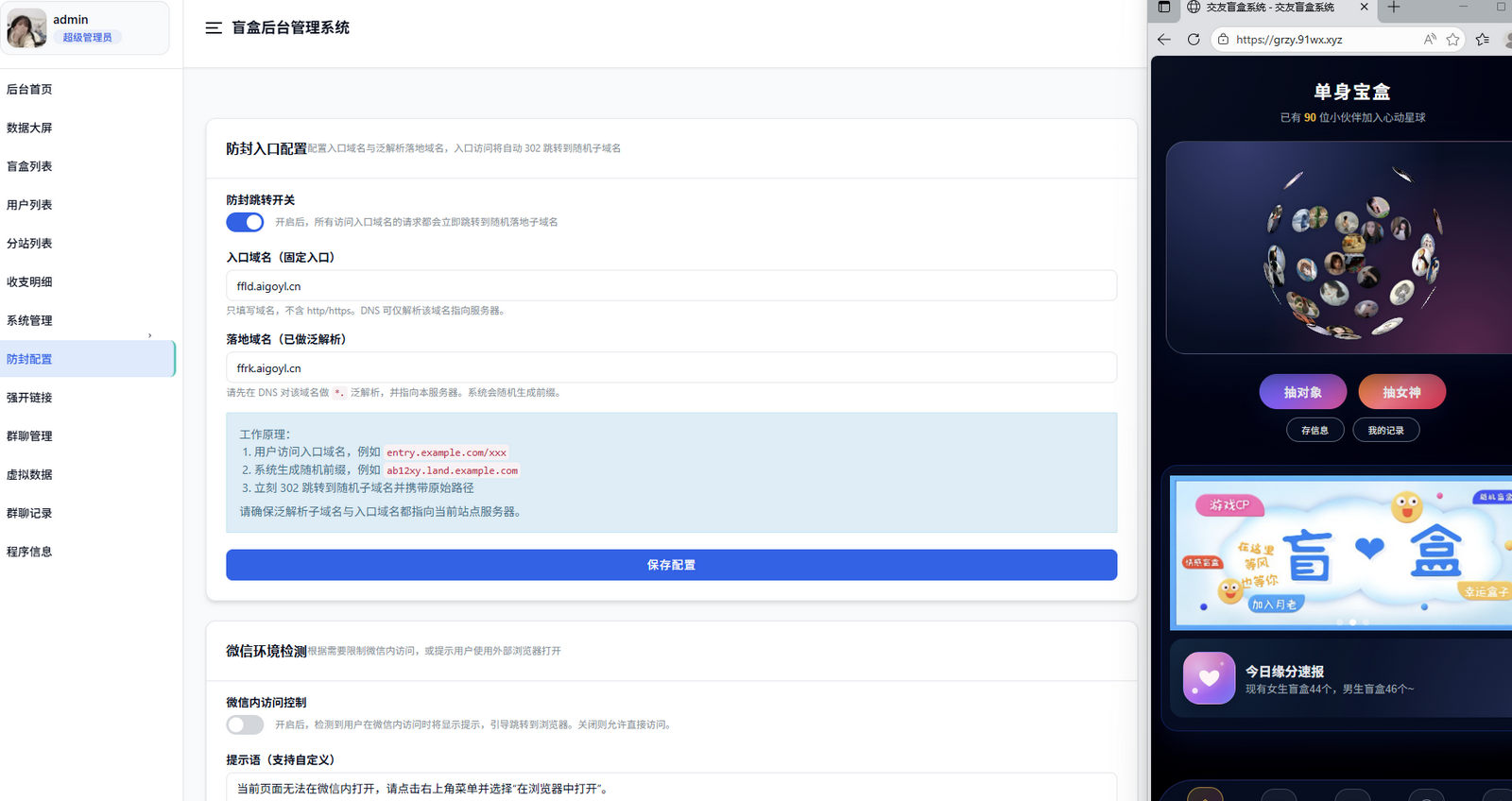The width and height of the screenshot is (1512, 801).
Task: Open 我的记录 in the preview page
Action: tap(1385, 431)
